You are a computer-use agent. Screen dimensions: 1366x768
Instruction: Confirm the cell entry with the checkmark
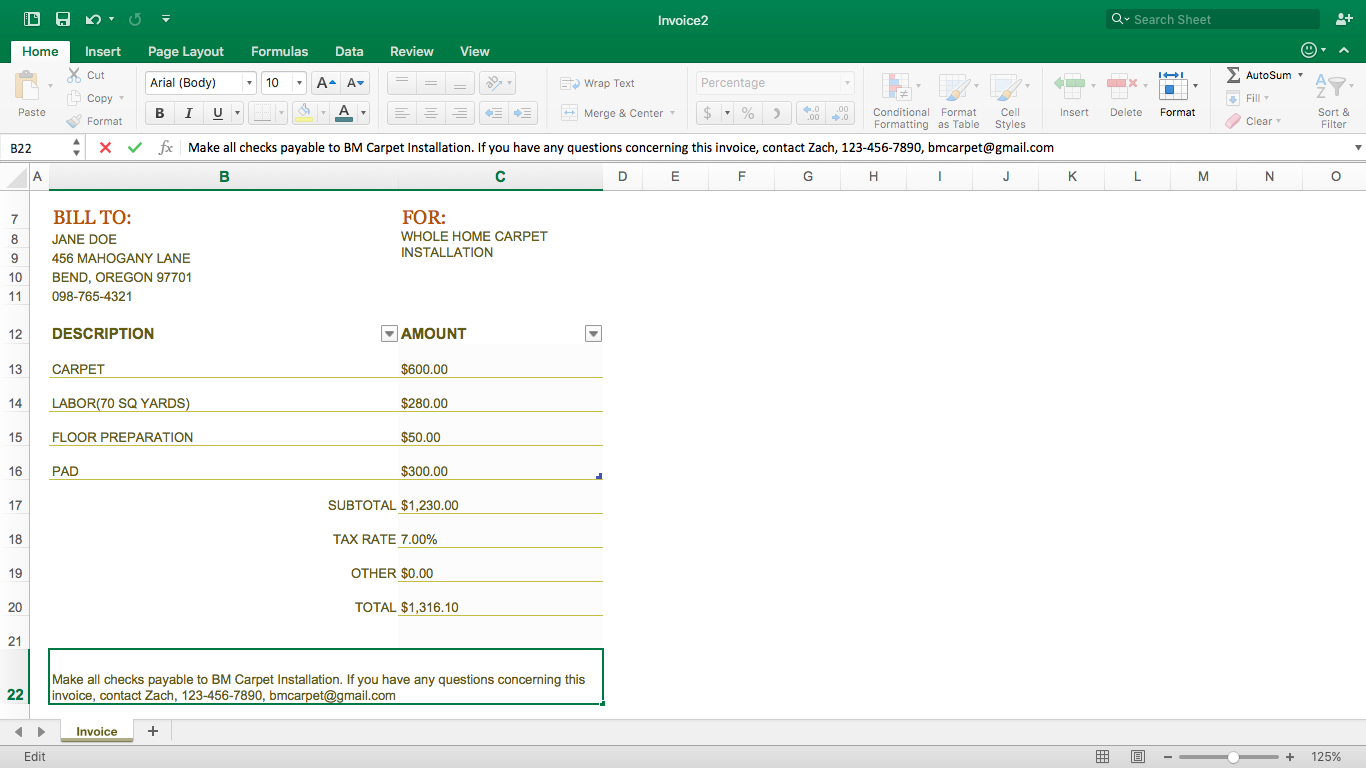(x=135, y=148)
